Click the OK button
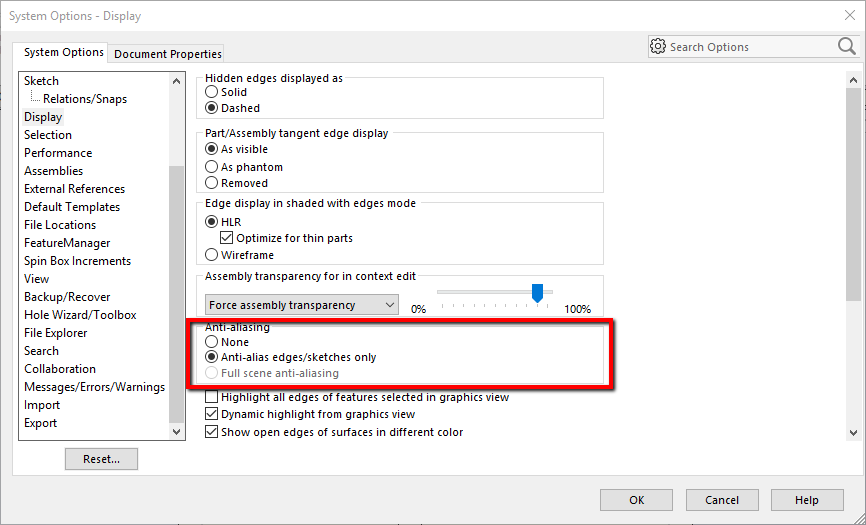Image resolution: width=866 pixels, height=525 pixels. click(636, 500)
